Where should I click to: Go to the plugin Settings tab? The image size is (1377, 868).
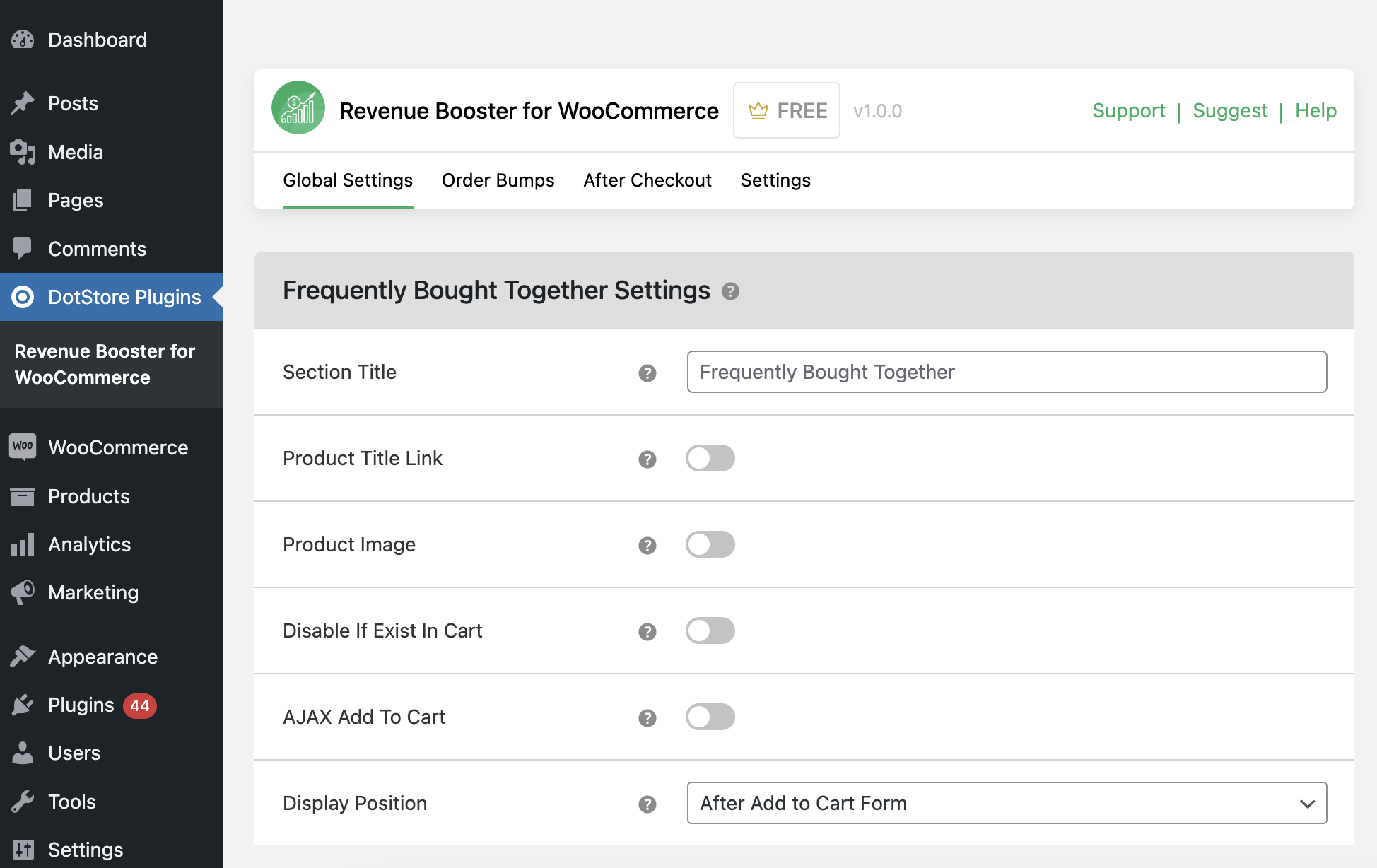click(x=775, y=181)
